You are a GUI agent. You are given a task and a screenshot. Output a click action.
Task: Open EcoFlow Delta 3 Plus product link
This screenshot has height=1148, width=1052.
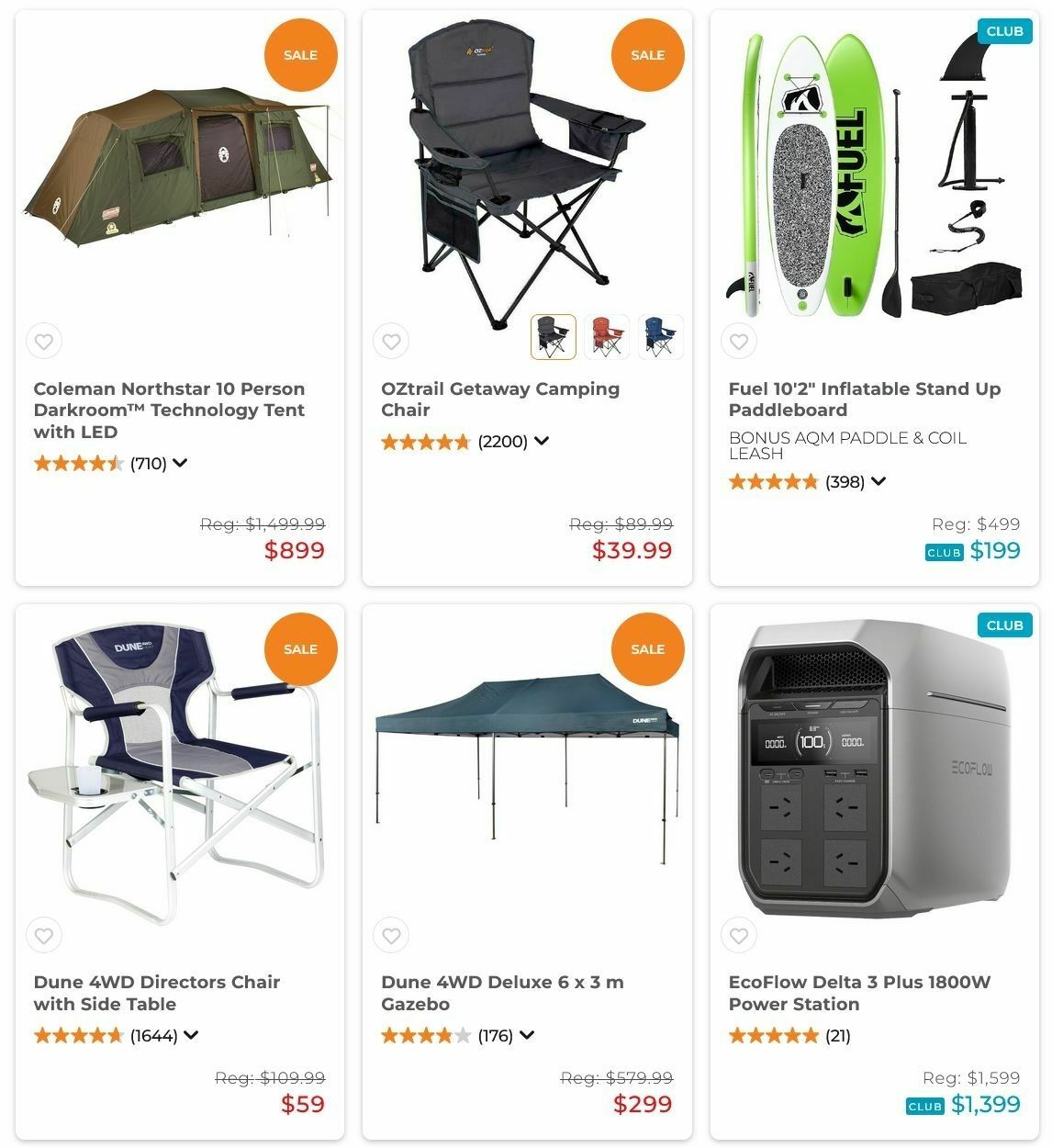click(x=859, y=993)
